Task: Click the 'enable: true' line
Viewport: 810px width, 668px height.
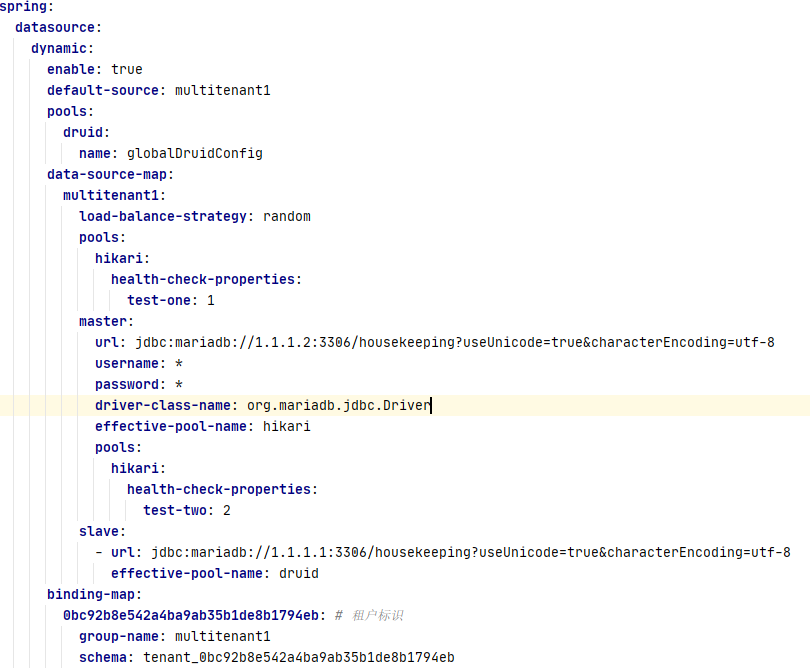Action: coord(95,69)
